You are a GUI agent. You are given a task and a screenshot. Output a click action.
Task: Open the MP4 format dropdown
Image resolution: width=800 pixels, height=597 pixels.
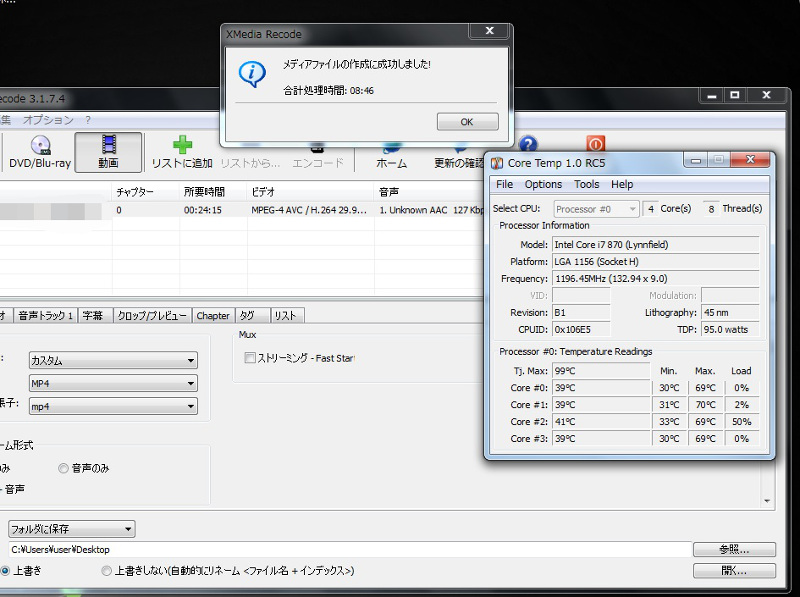(x=113, y=383)
